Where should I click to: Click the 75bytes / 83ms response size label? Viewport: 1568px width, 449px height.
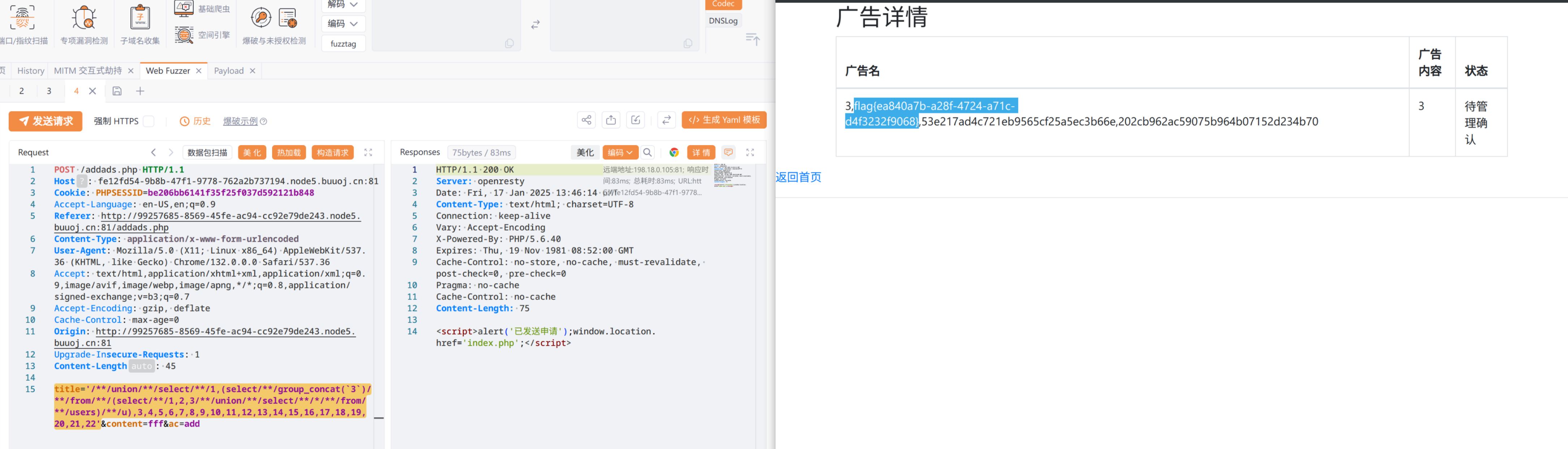click(482, 152)
